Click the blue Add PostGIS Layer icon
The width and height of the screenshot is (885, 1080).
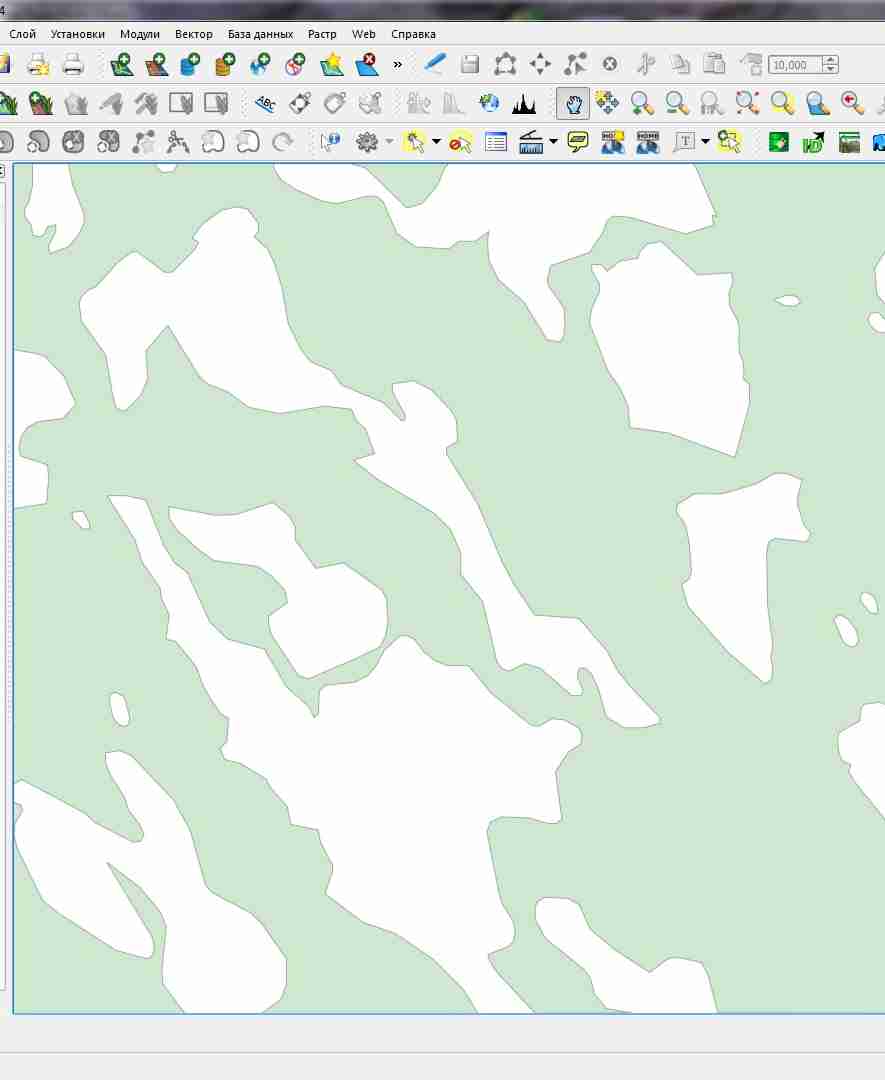pyautogui.click(x=190, y=65)
